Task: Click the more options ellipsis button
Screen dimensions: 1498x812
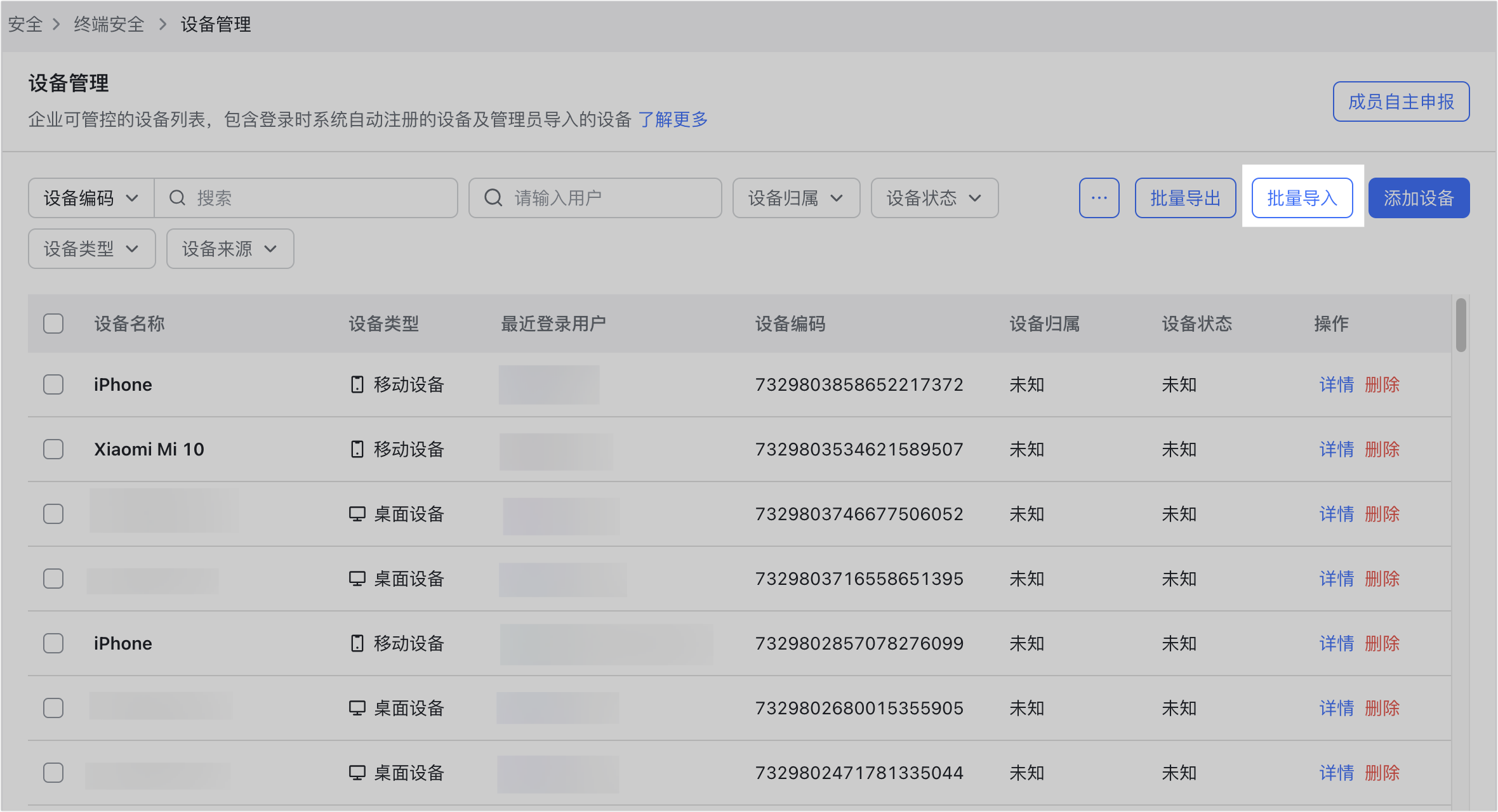Action: (1099, 198)
